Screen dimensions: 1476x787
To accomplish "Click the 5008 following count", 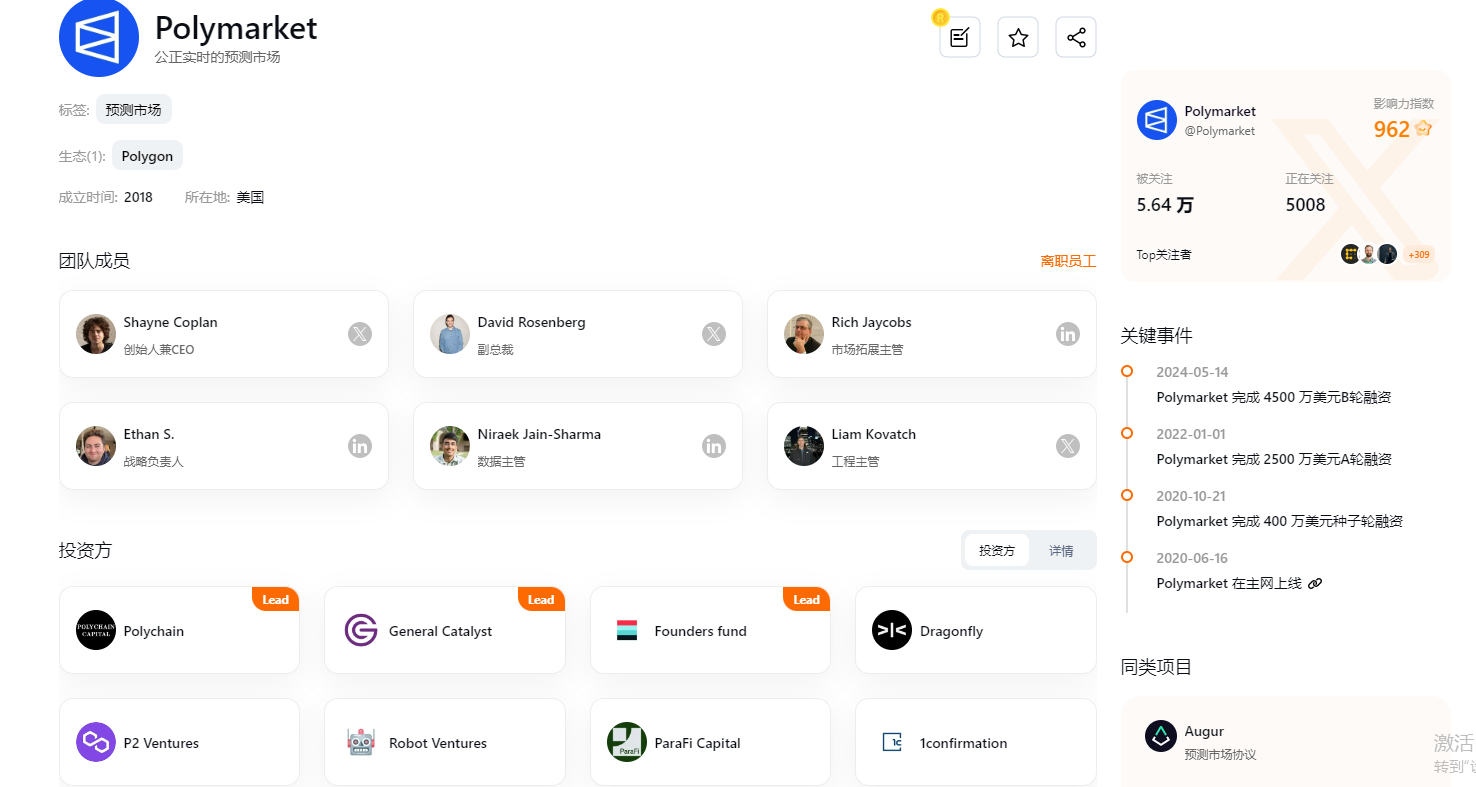I will [1305, 205].
